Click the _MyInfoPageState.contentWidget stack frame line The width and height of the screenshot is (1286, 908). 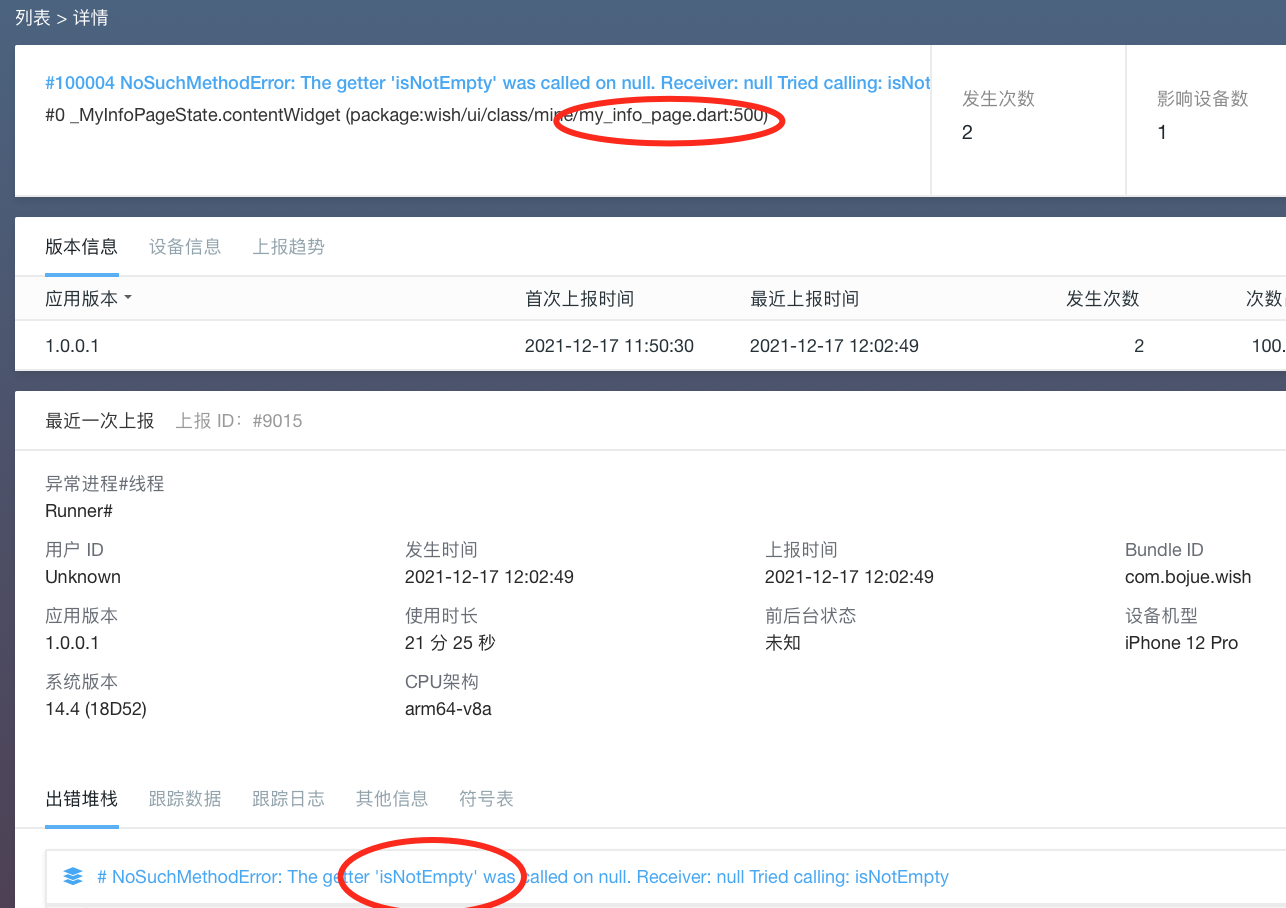[x=407, y=115]
